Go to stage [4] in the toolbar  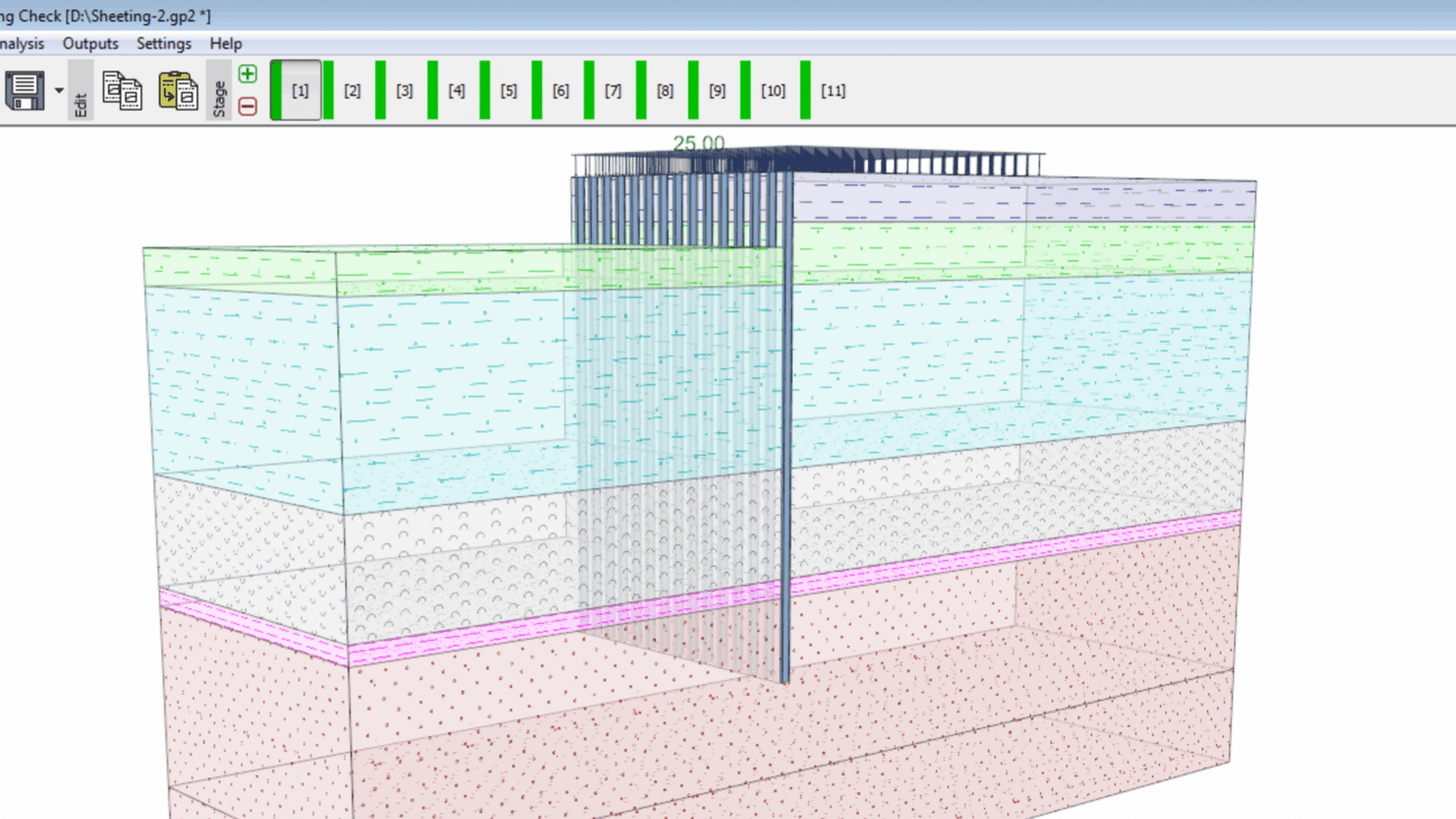(457, 90)
